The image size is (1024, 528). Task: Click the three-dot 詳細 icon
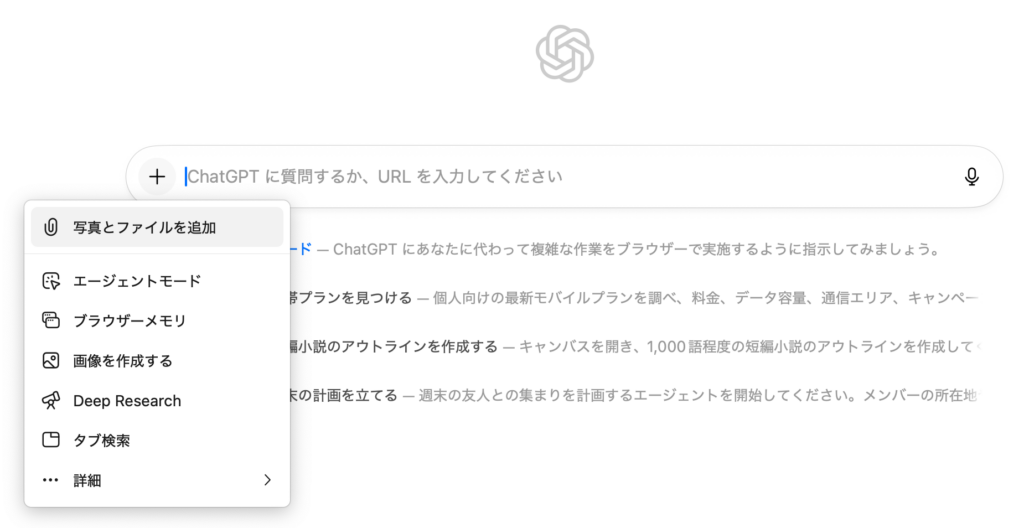pos(51,481)
